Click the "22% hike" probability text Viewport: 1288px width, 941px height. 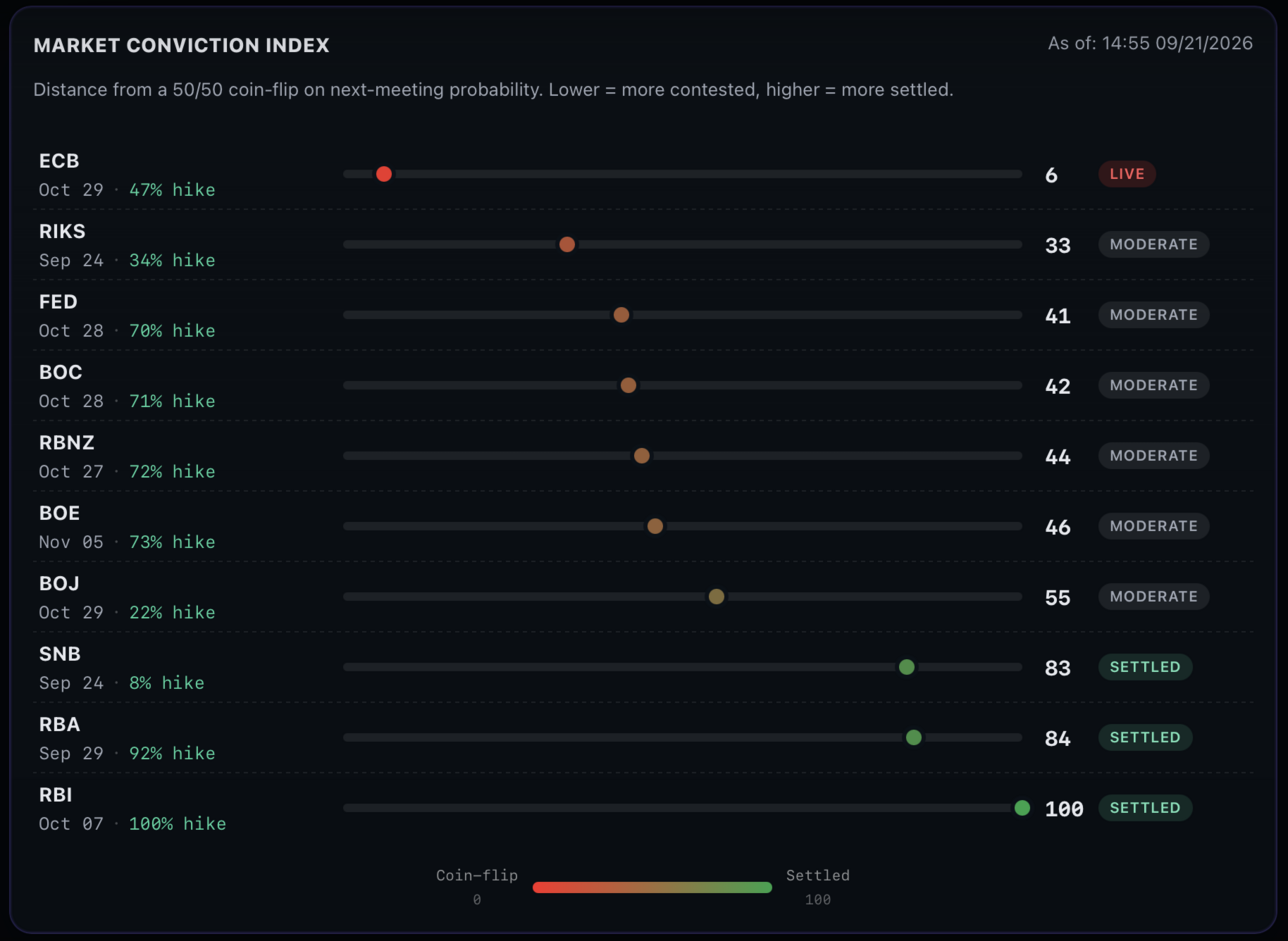coord(172,613)
